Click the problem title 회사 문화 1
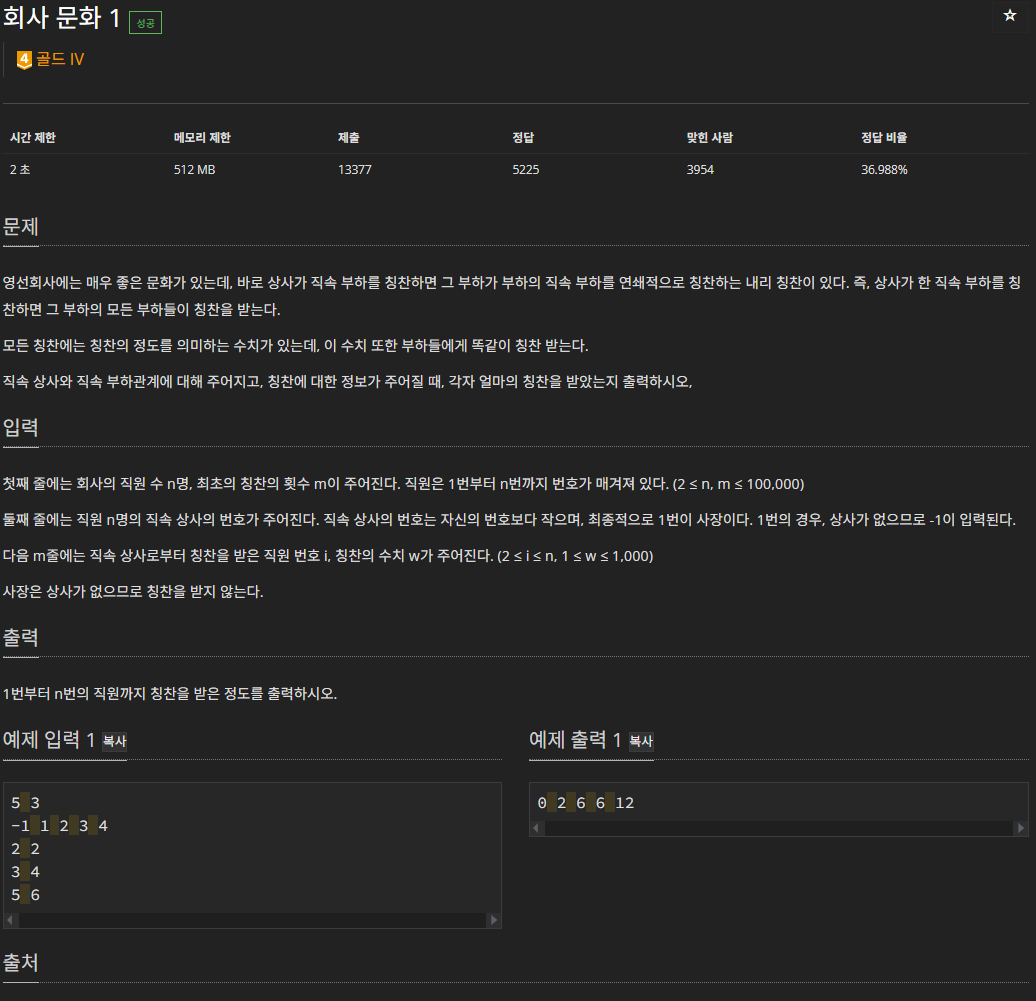This screenshot has width=1036, height=1001. point(61,18)
